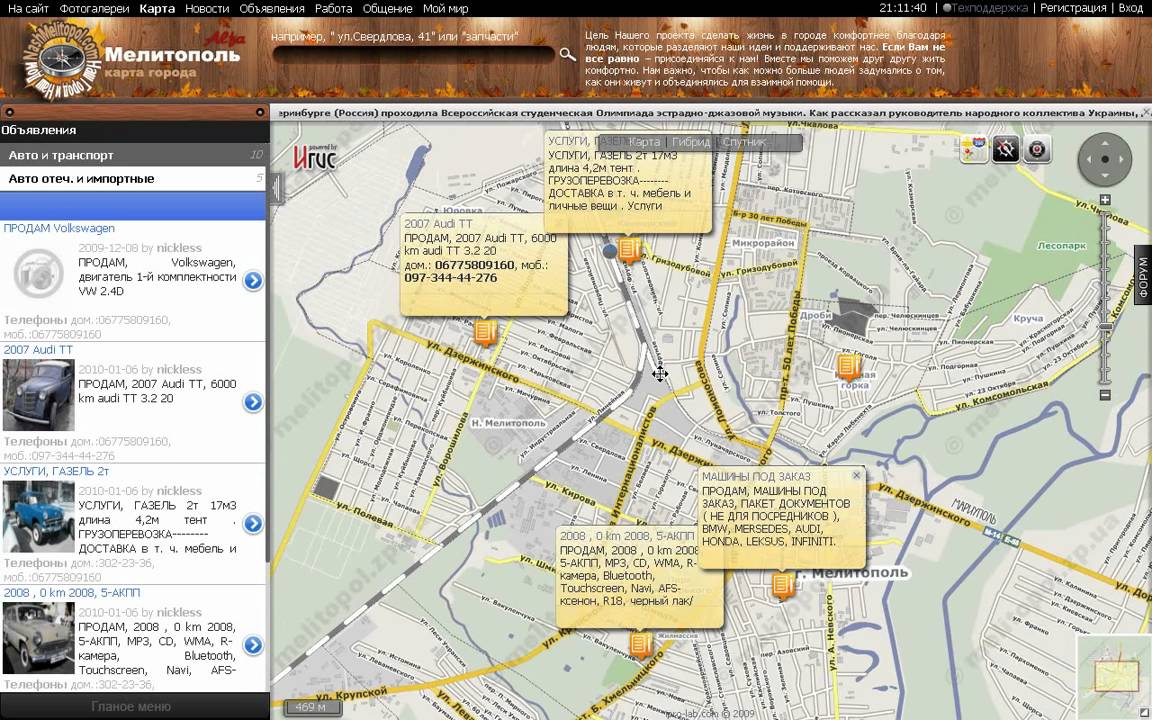Click blue arrow for Audi TT listing
Screen dimensions: 1152x720
tap(253, 402)
